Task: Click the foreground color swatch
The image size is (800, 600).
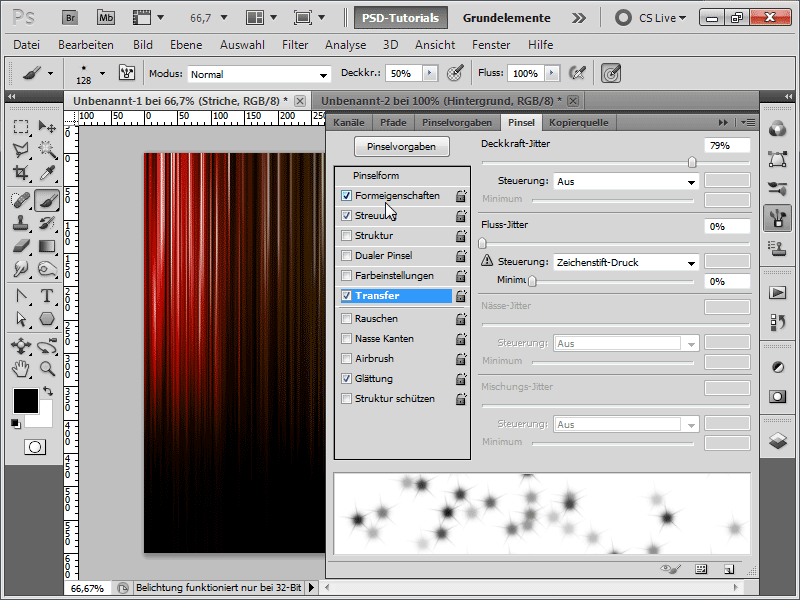Action: point(26,401)
